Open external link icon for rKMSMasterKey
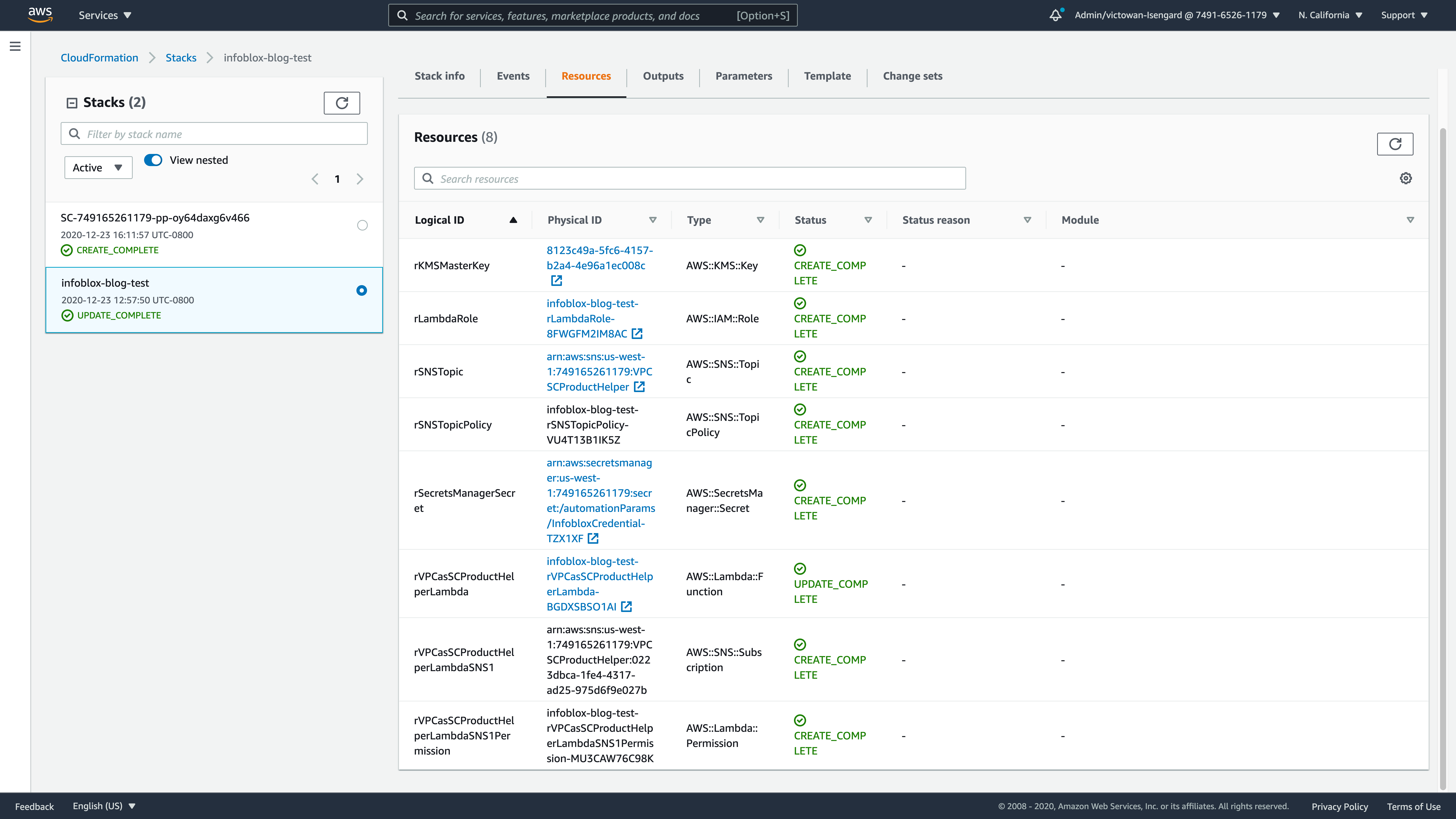Screen dimensions: 1456x819 coord(557,280)
